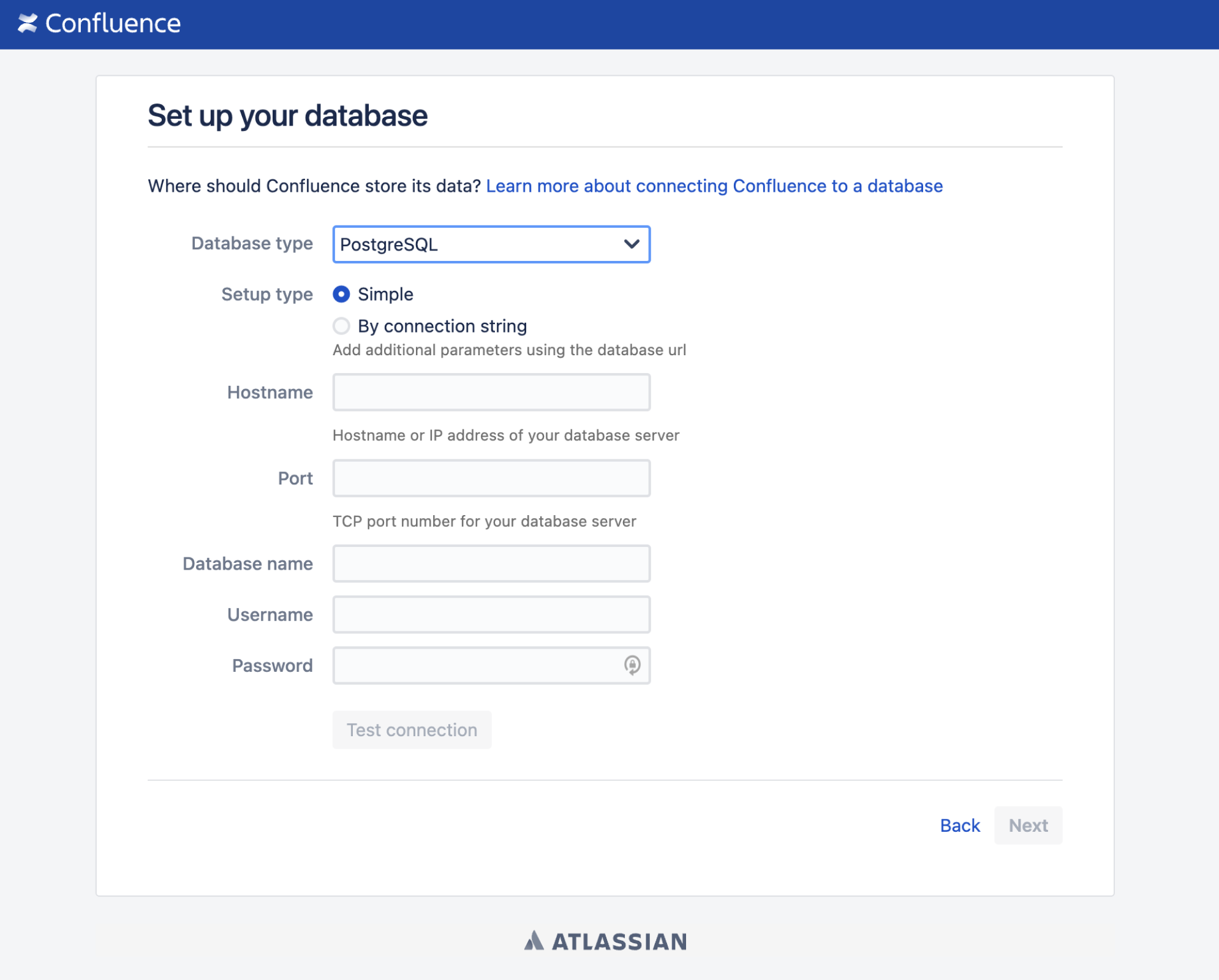Select By connection string radio option
Viewport: 1219px width, 980px height.
341,326
